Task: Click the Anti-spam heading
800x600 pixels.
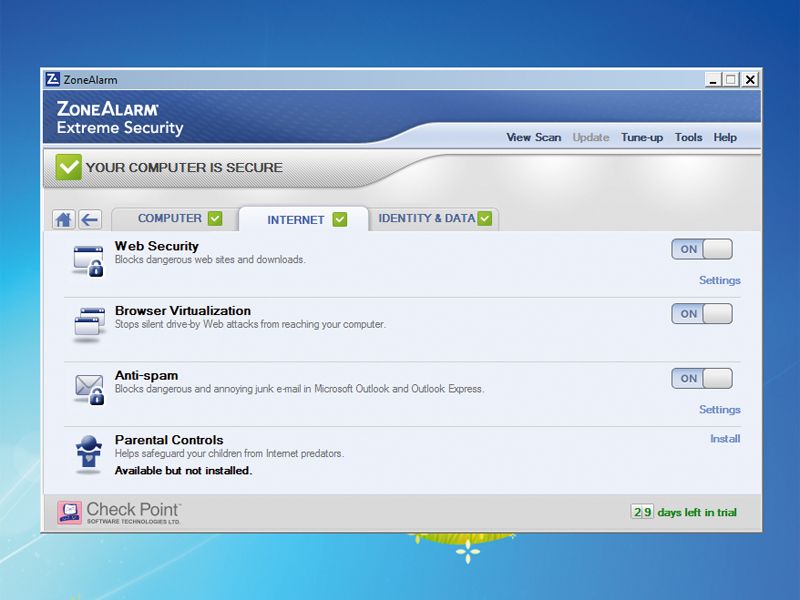Action: point(146,376)
